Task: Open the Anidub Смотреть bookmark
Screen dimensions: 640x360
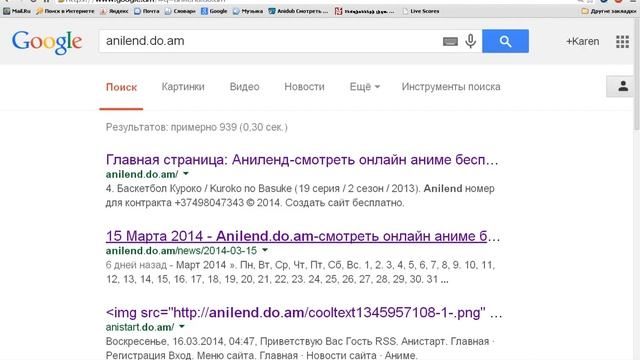Action: [298, 11]
